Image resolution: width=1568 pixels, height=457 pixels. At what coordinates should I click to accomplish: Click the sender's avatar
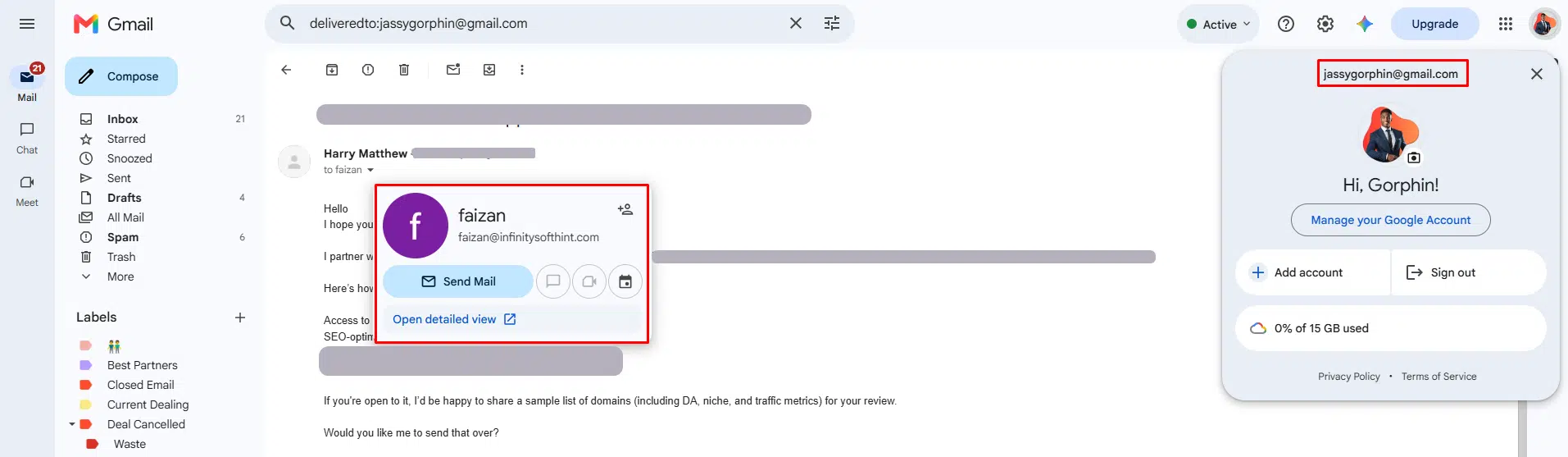(294, 162)
